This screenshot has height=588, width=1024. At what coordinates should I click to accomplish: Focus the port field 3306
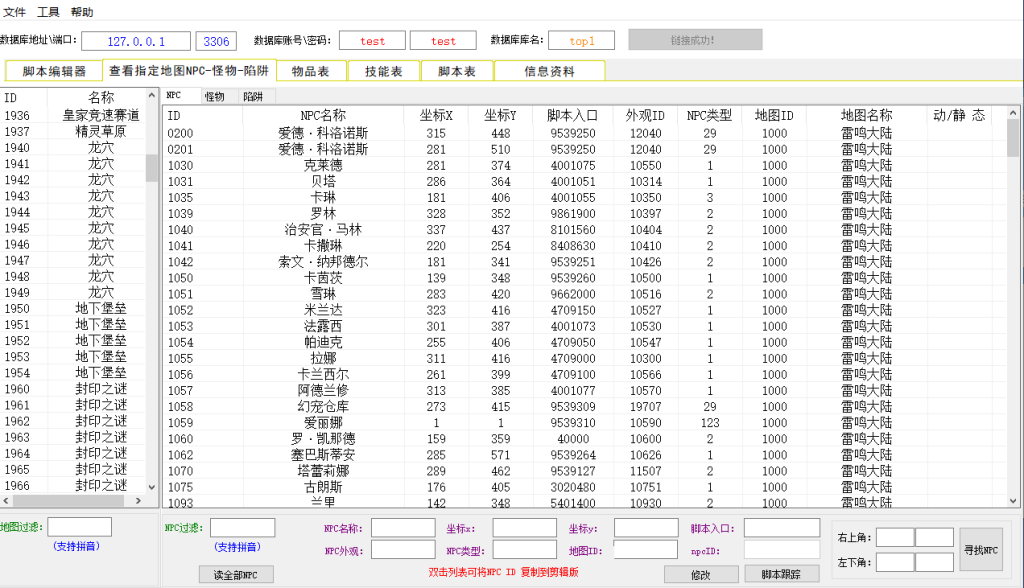coord(216,41)
